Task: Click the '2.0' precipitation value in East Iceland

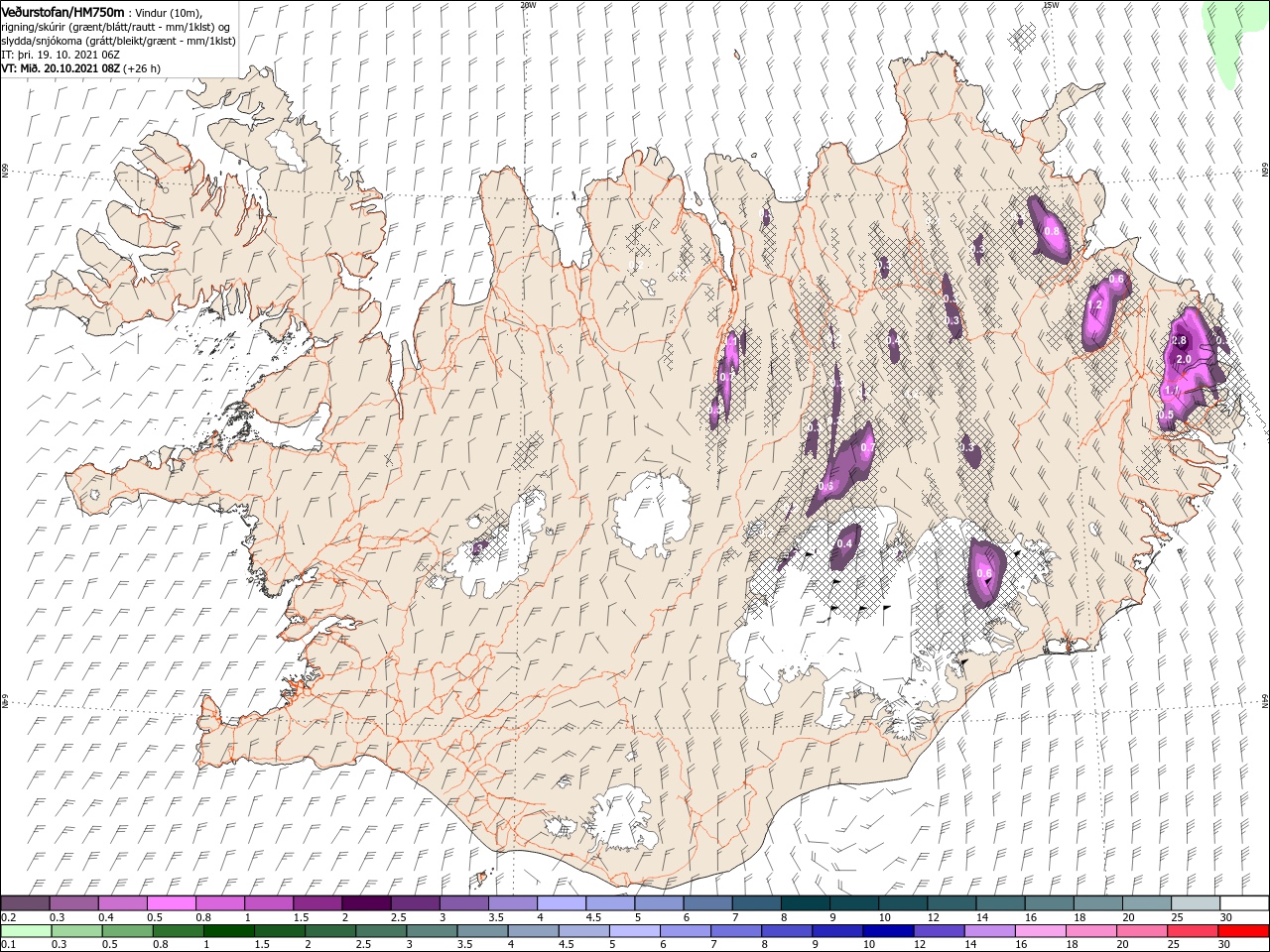Action: pyautogui.click(x=1183, y=359)
